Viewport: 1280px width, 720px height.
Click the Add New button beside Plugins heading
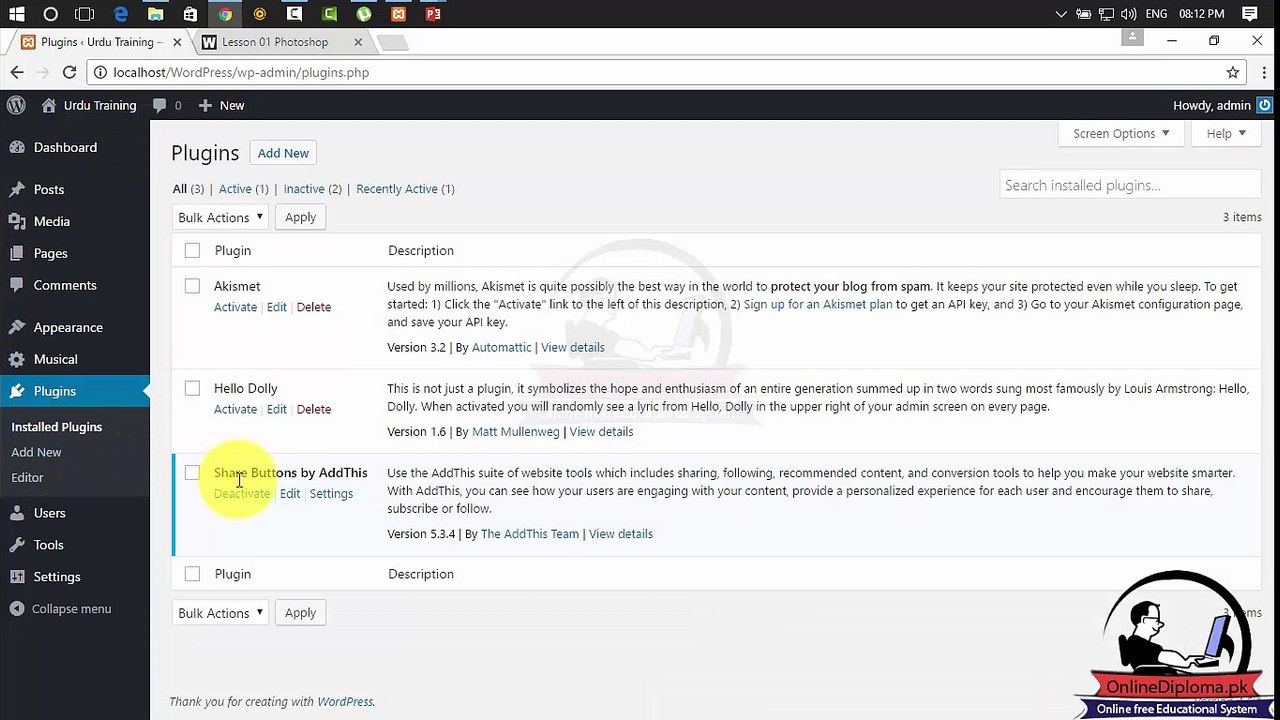tap(283, 153)
